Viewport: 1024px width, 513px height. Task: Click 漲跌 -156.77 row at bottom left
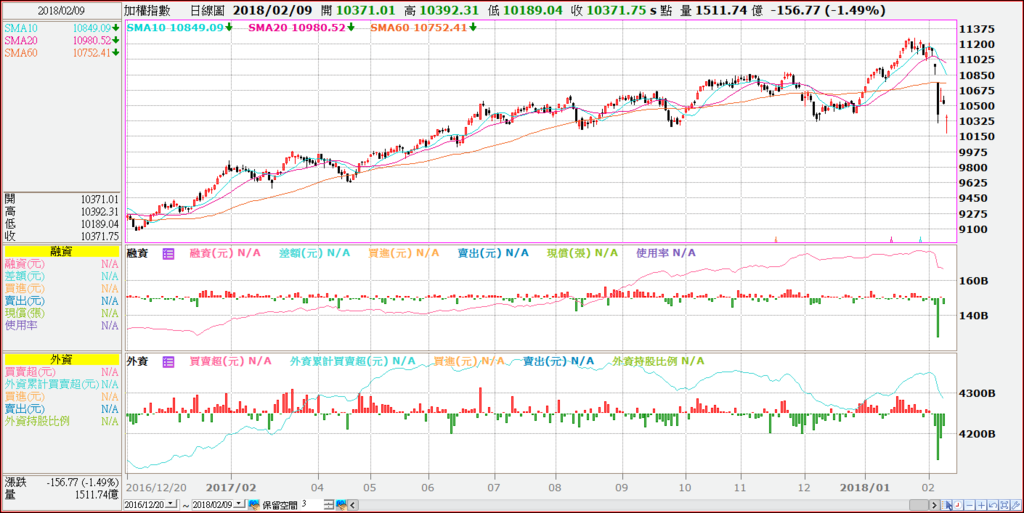(x=61, y=482)
